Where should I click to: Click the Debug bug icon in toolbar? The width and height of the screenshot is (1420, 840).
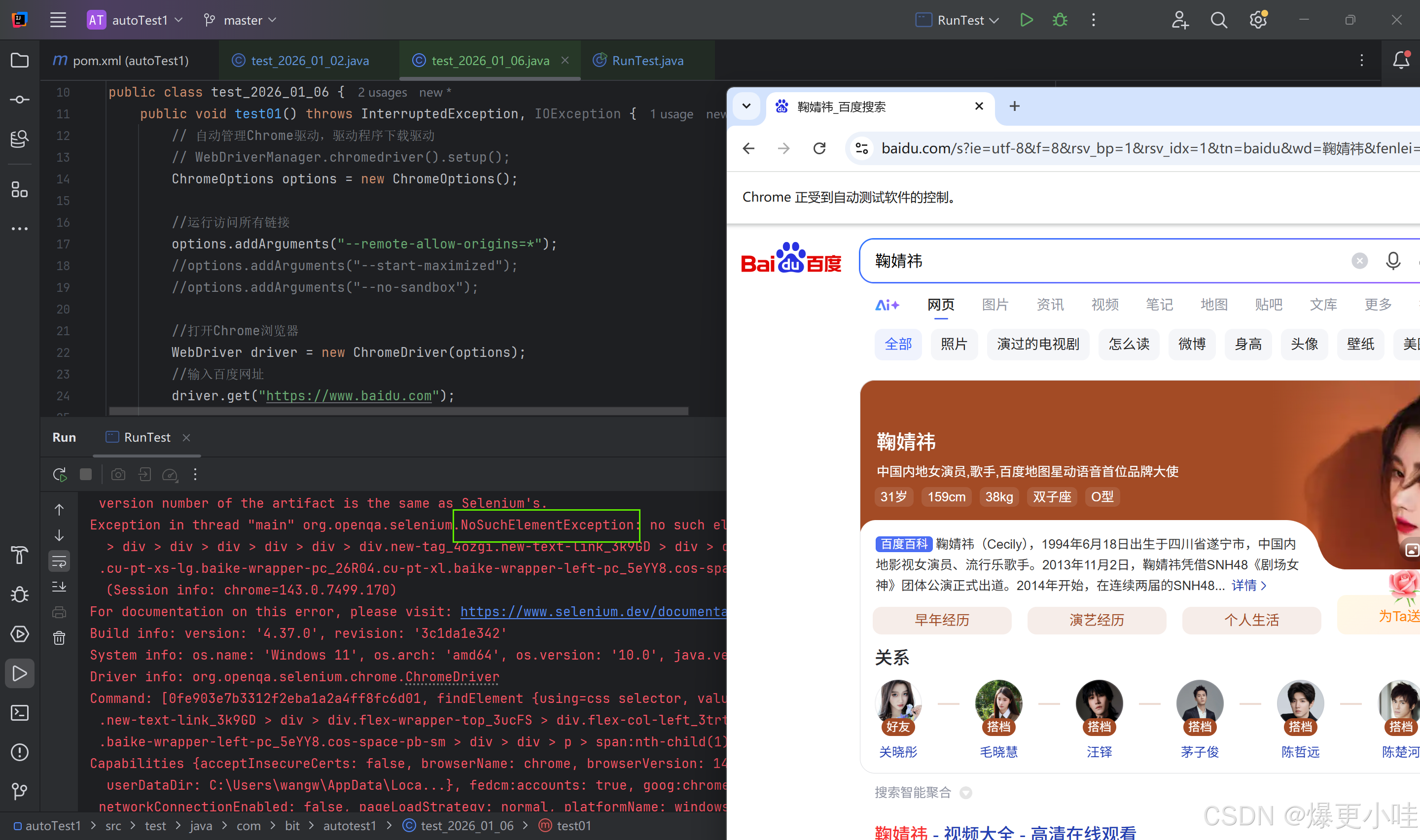point(1060,20)
